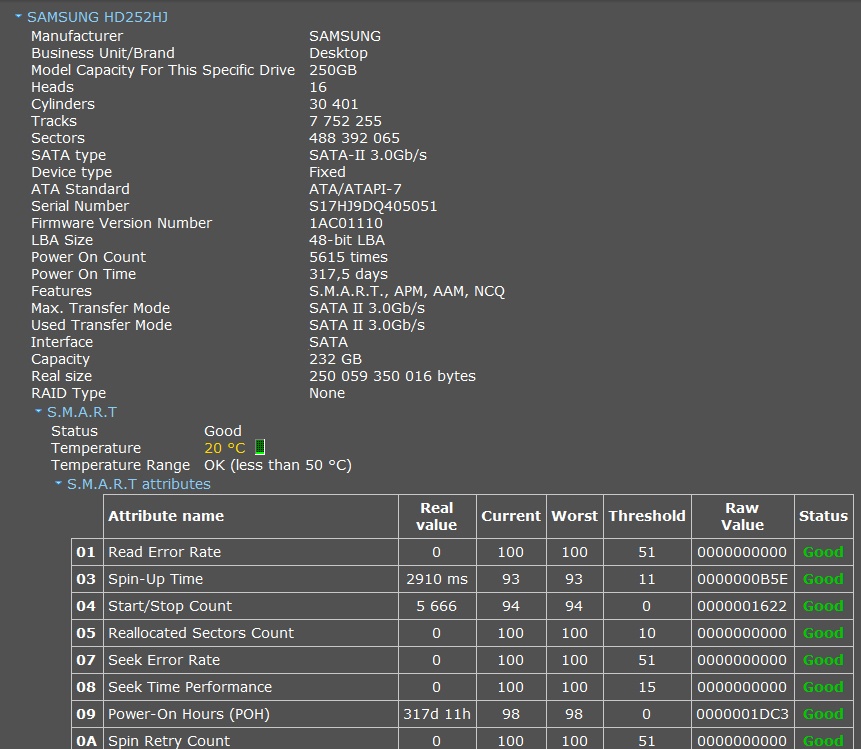
Task: Click the Sectors value 488 392 065
Action: tap(354, 138)
